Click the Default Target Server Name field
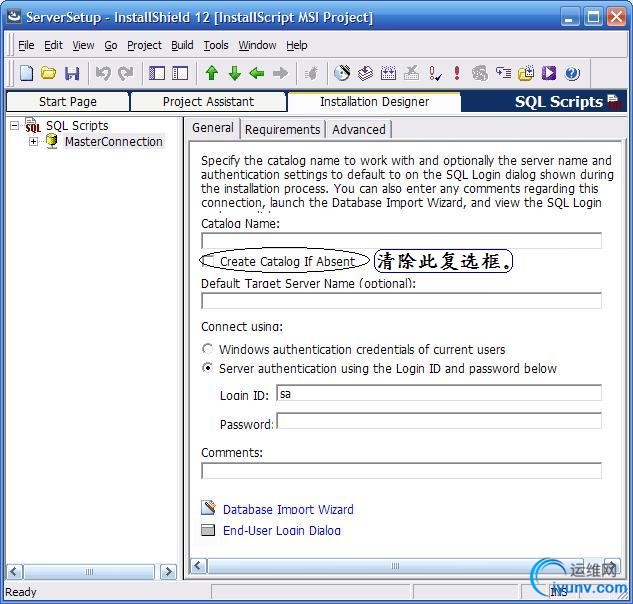Viewport: 633px width, 604px height. [x=401, y=300]
